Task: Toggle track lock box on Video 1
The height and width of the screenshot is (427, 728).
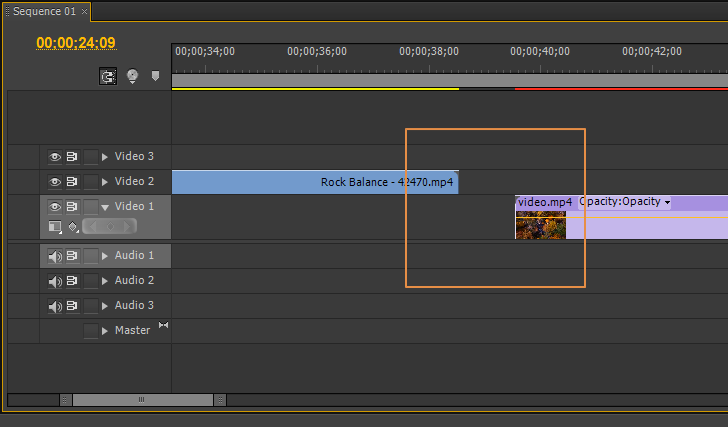Action: 91,207
